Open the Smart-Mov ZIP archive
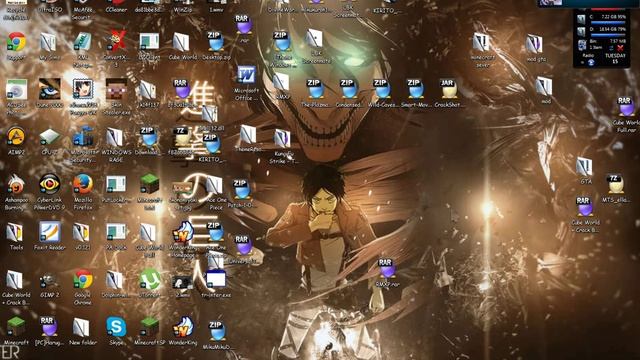 [415, 89]
